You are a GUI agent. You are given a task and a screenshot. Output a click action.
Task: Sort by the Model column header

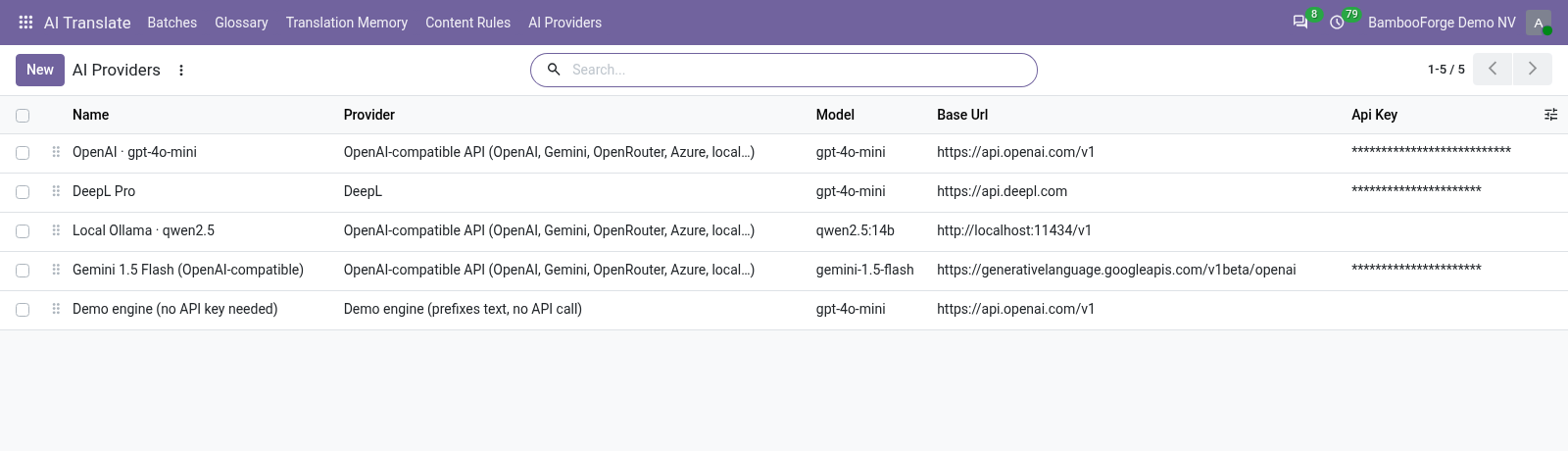835,115
